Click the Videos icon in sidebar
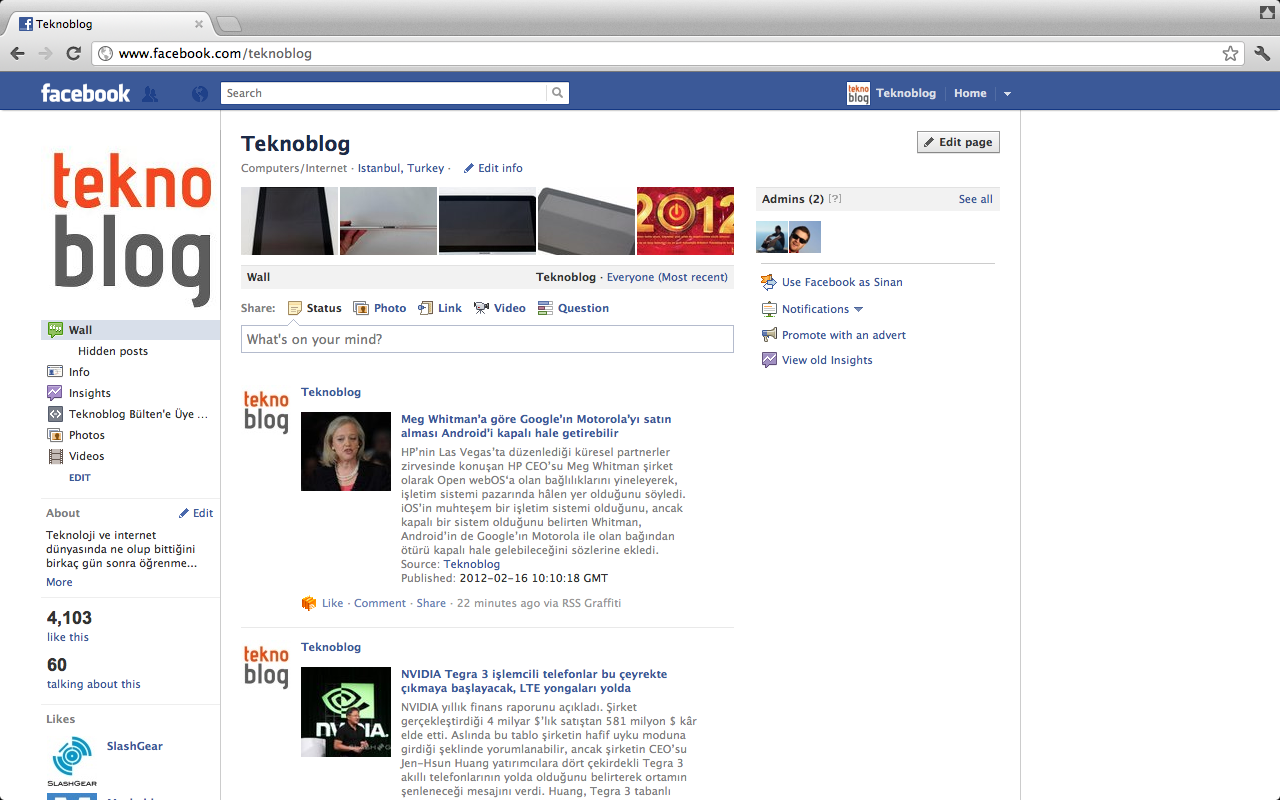This screenshot has height=800, width=1280. point(55,456)
